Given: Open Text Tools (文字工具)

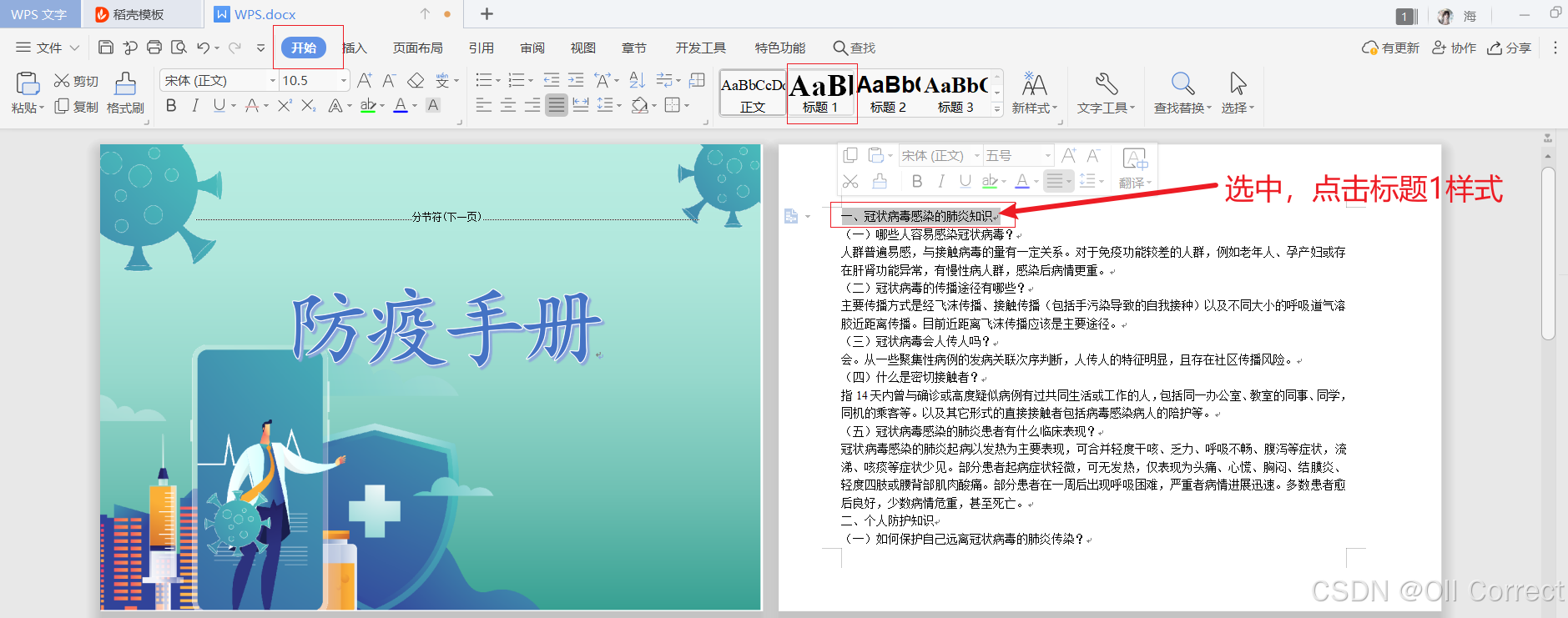Looking at the screenshot, I should (1106, 93).
